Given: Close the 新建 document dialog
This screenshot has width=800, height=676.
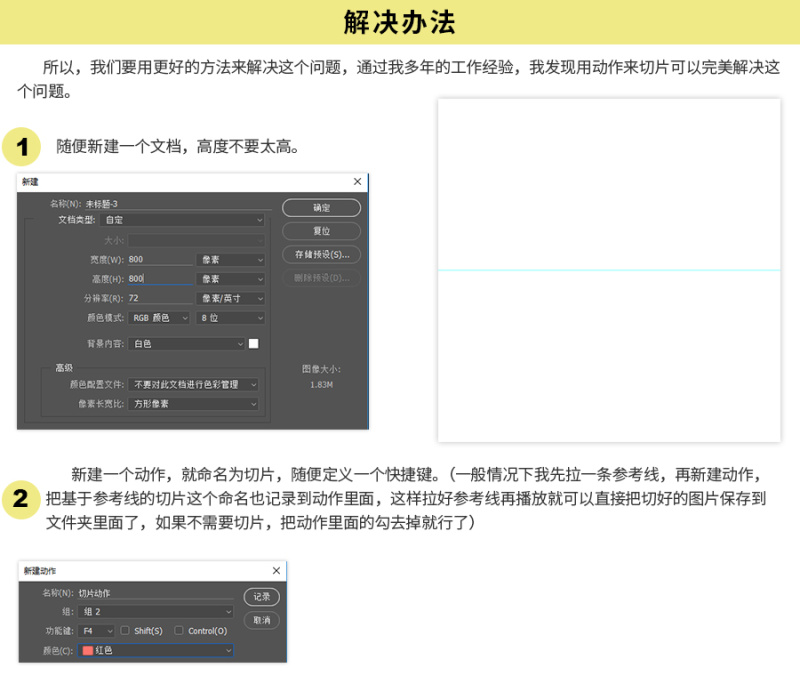Looking at the screenshot, I should click(x=357, y=182).
